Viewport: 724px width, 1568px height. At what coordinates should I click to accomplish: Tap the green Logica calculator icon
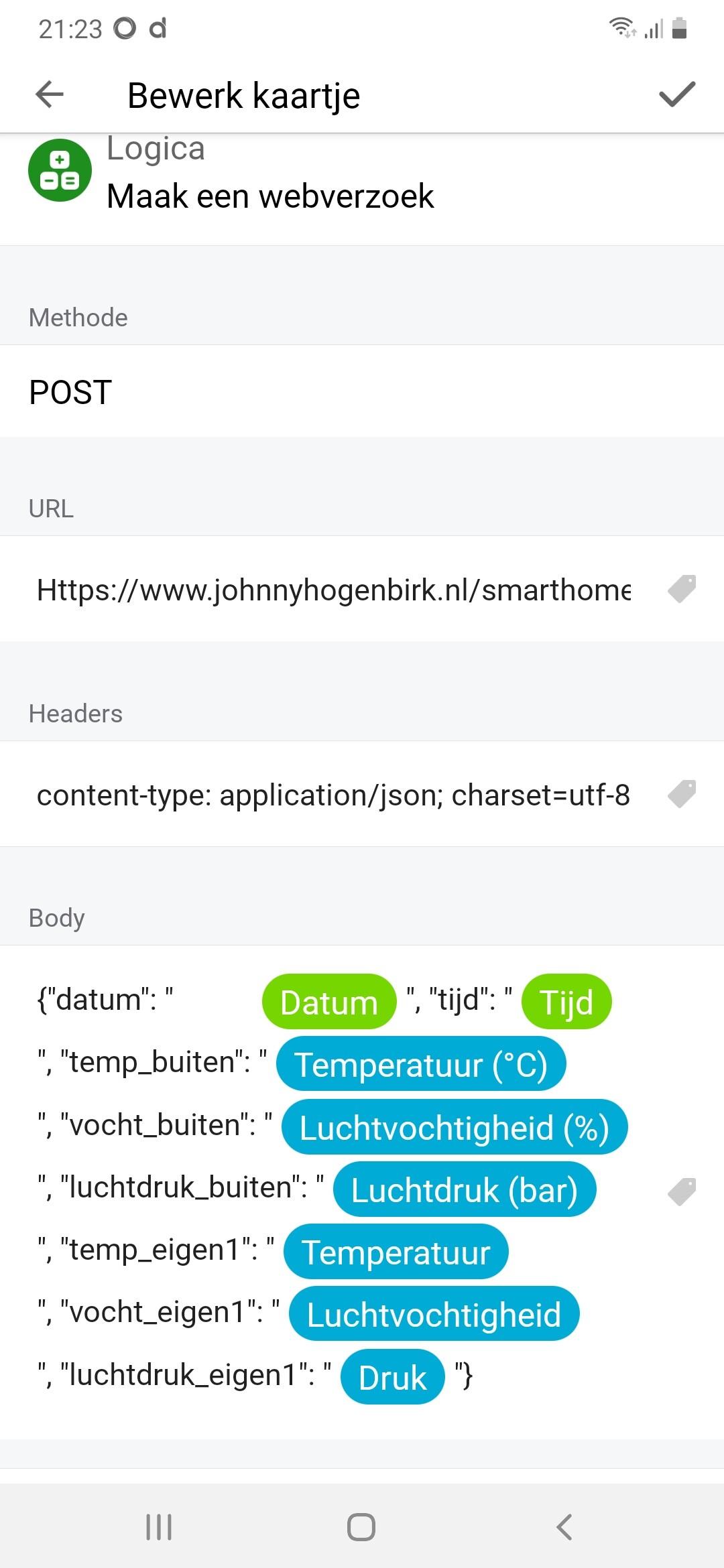[60, 170]
